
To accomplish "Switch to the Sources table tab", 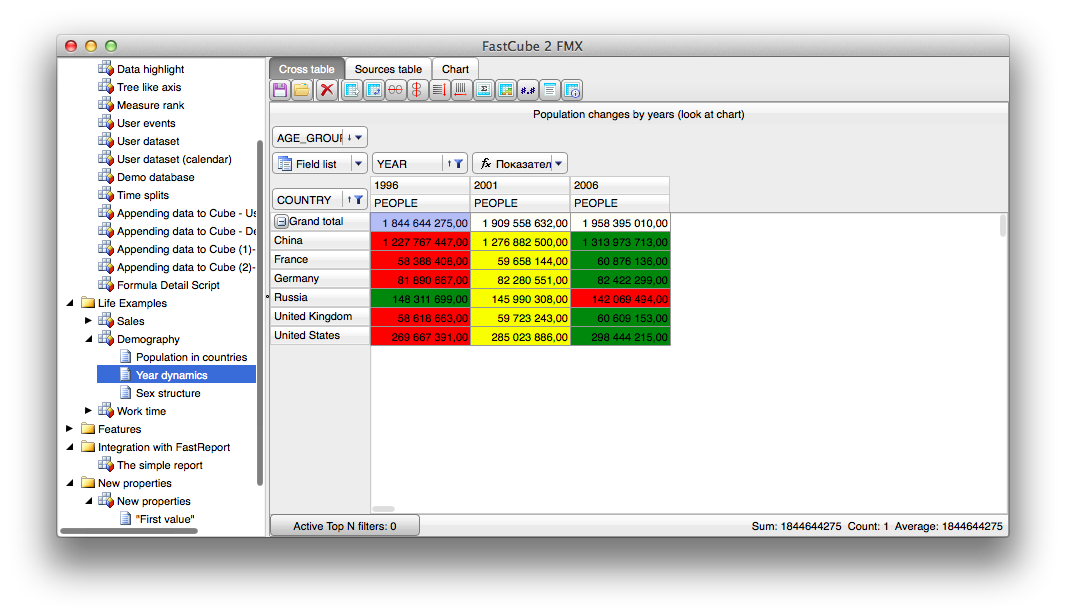I will pyautogui.click(x=388, y=69).
